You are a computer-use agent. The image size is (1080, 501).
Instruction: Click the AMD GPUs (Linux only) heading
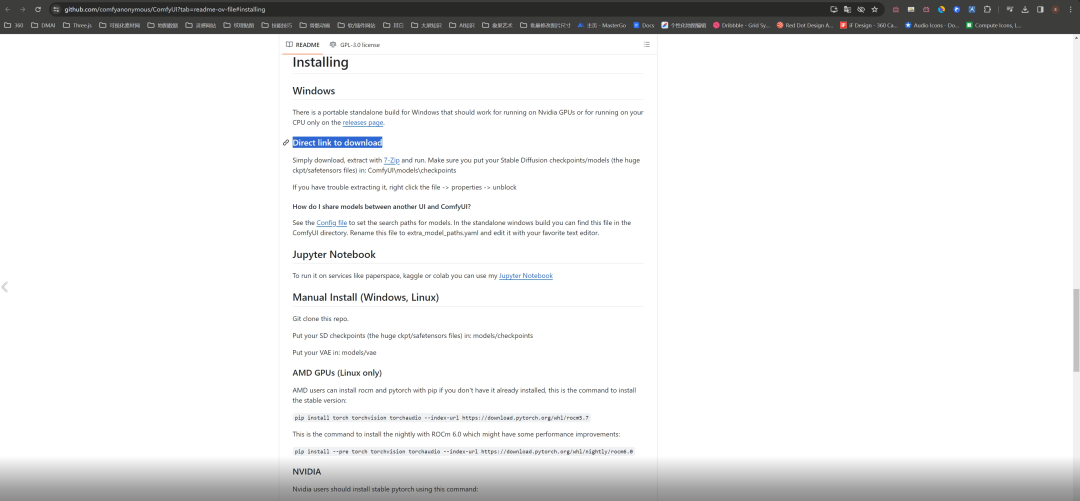point(337,373)
